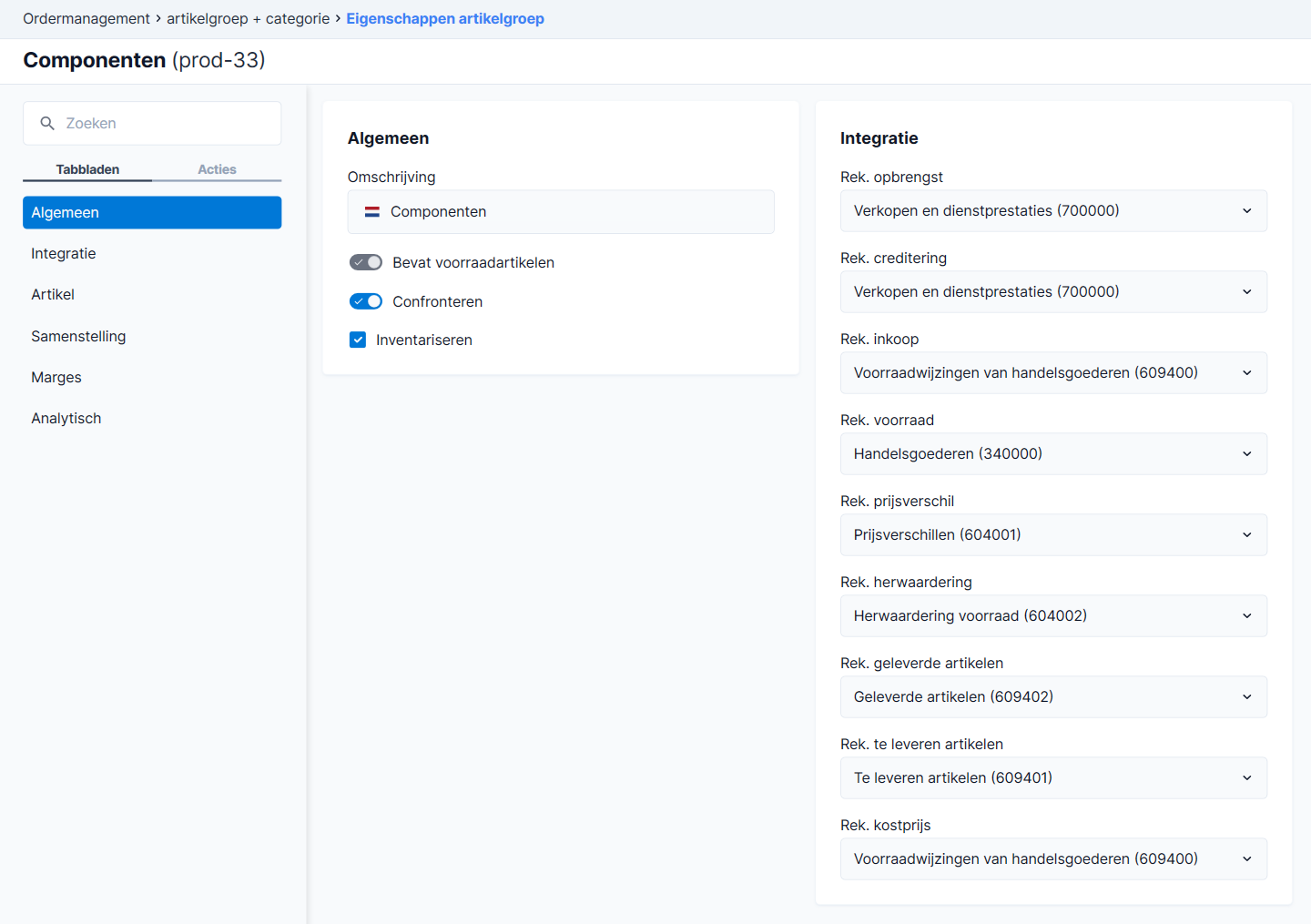Open artikelgroep + categorie breadcrumb

249,18
